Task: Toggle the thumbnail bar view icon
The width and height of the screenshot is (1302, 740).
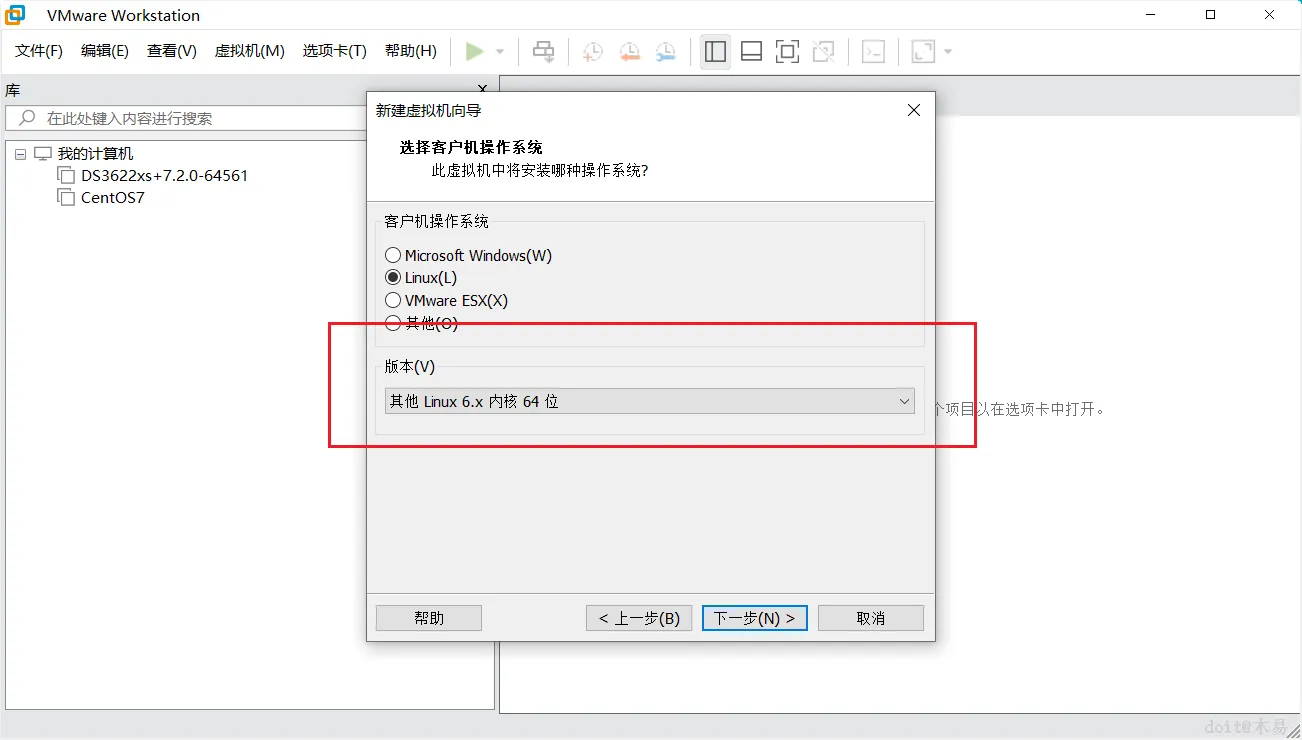Action: (752, 51)
